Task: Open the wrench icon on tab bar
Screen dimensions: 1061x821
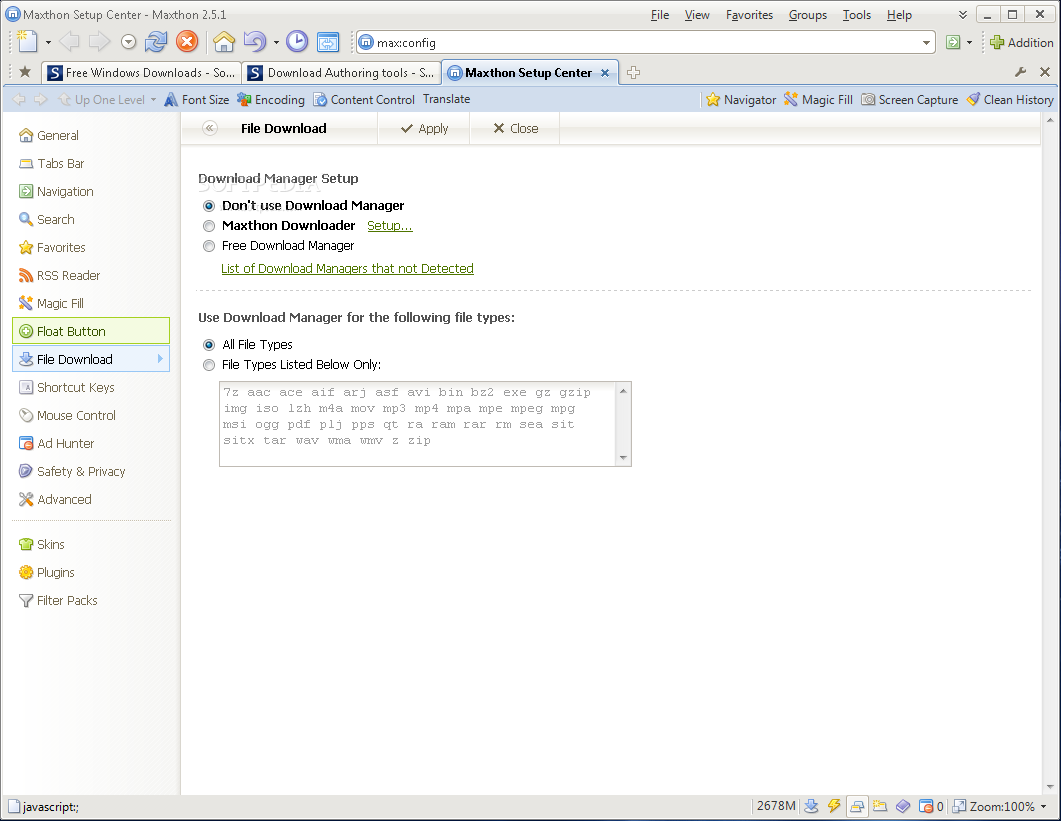Action: point(1020,72)
